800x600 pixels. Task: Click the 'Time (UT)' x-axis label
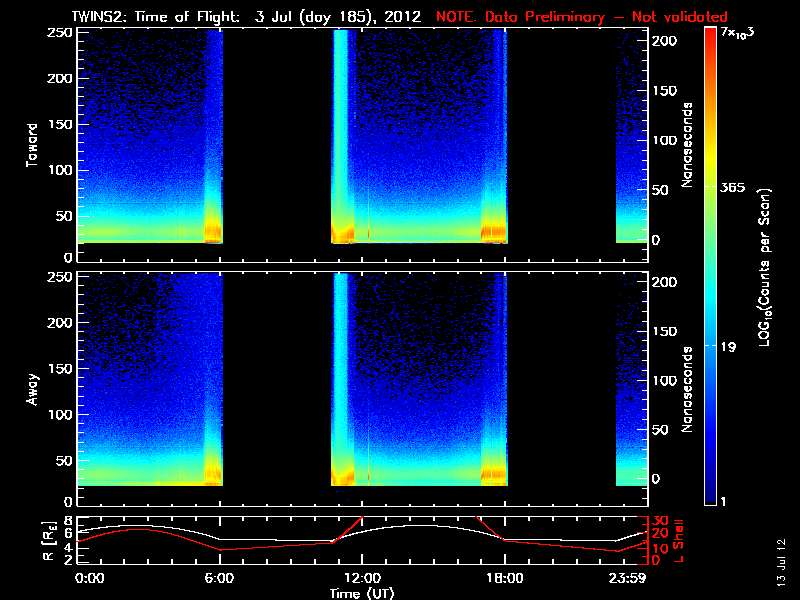click(362, 593)
